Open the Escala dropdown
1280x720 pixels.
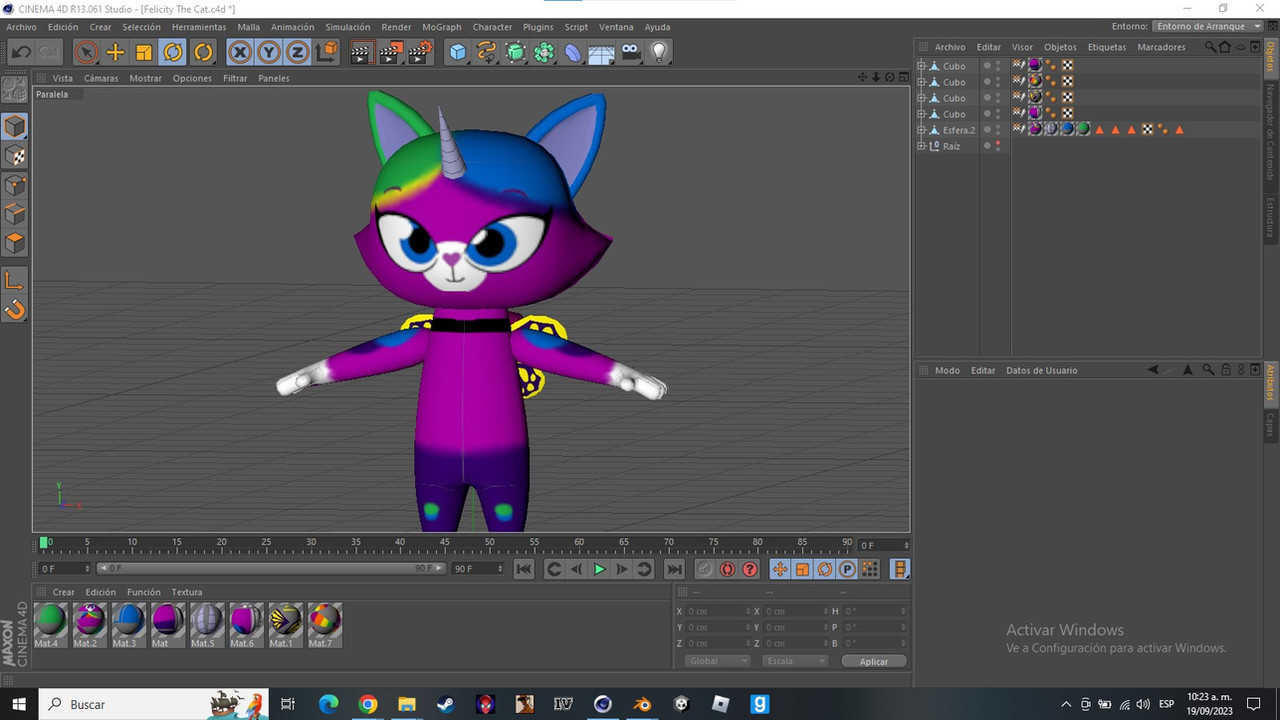click(x=795, y=661)
